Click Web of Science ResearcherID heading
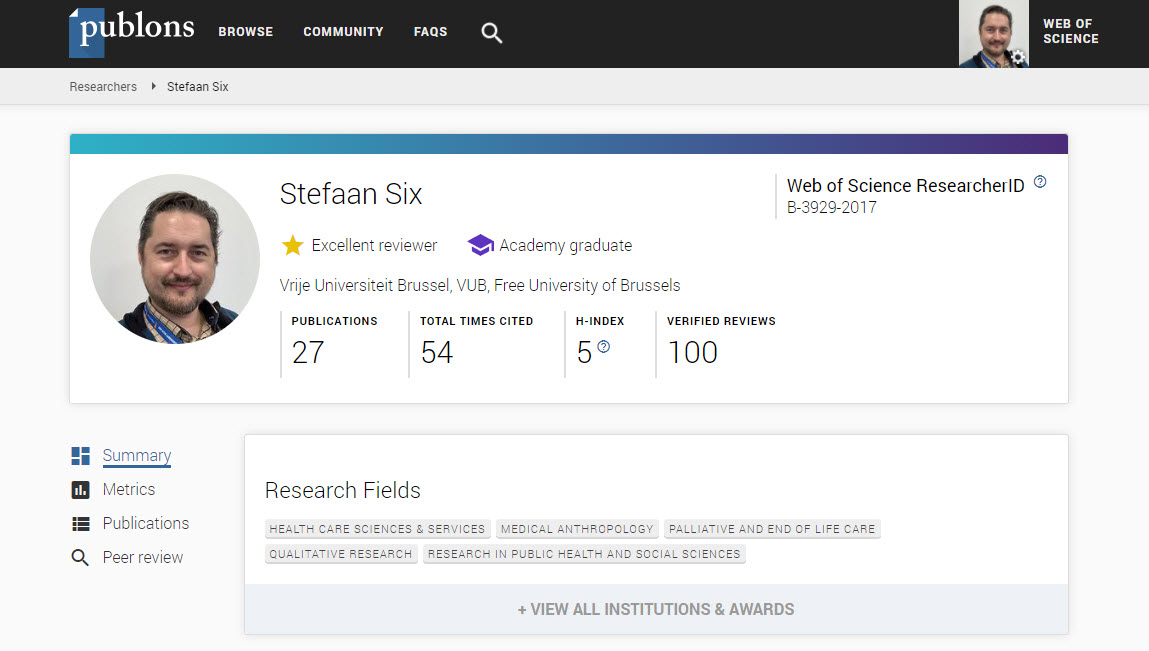1149x651 pixels. tap(906, 185)
